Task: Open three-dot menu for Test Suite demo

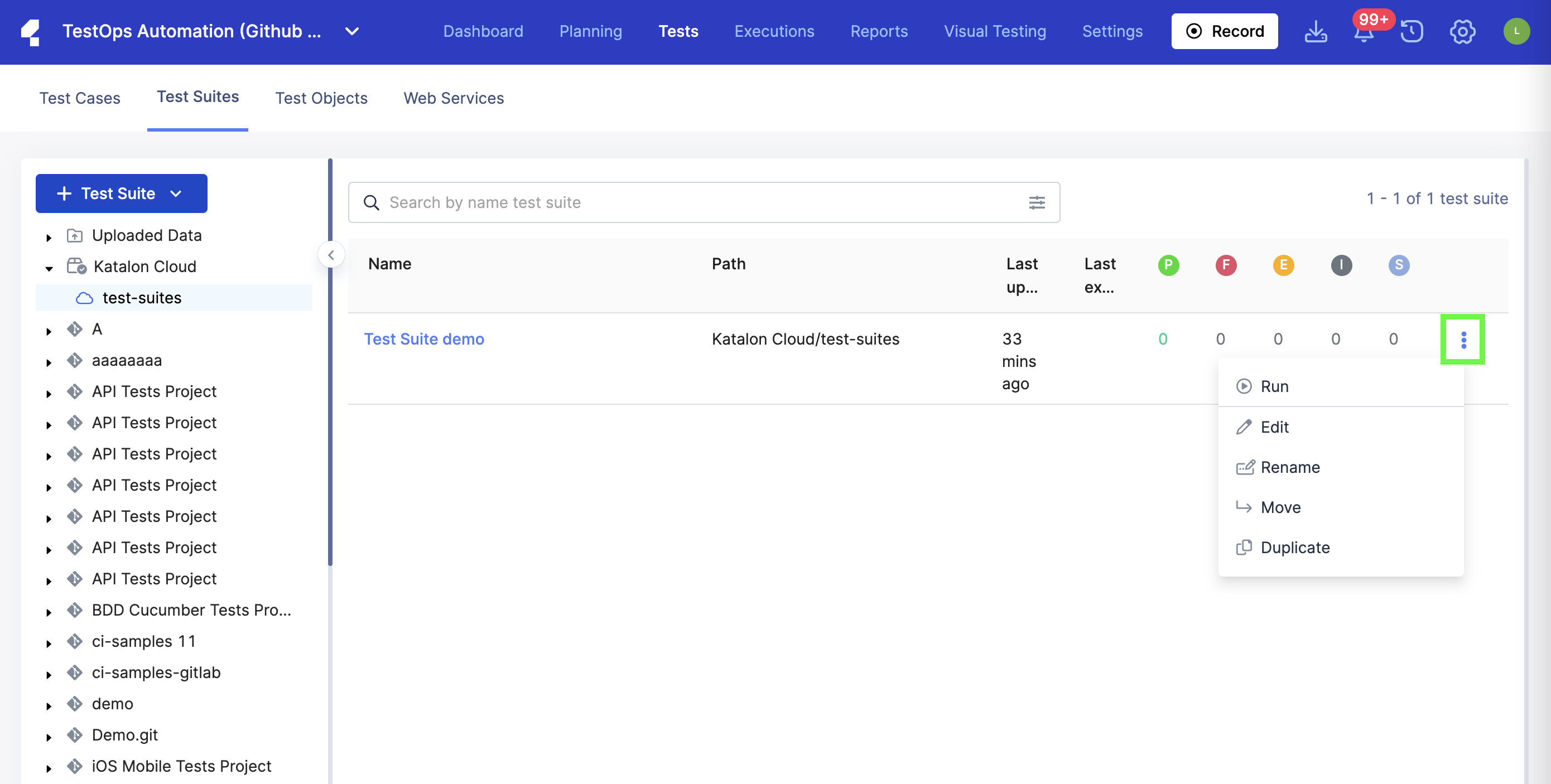Action: point(1463,340)
